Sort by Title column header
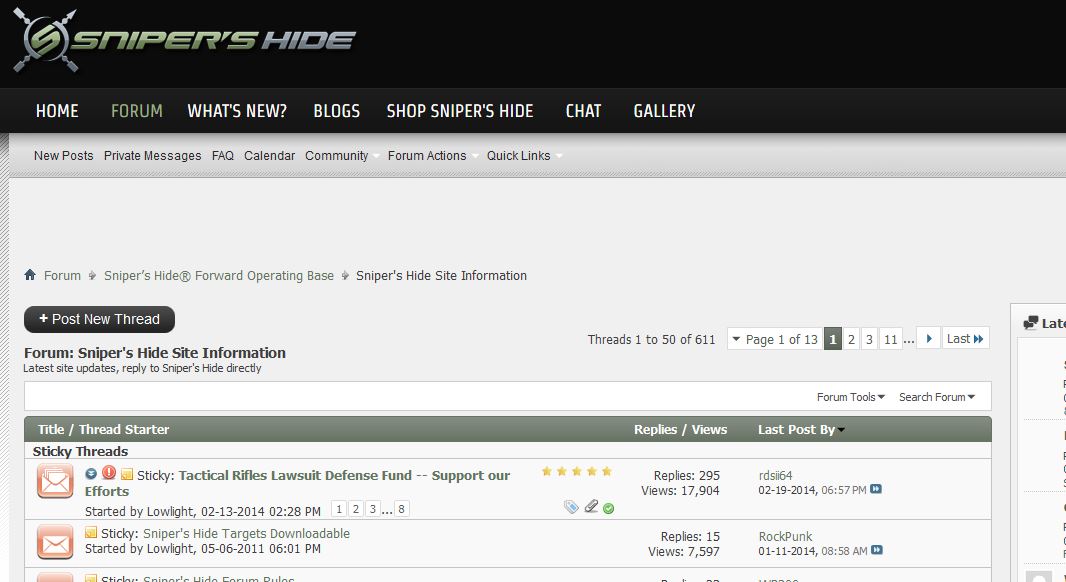This screenshot has width=1066, height=582. 51,430
